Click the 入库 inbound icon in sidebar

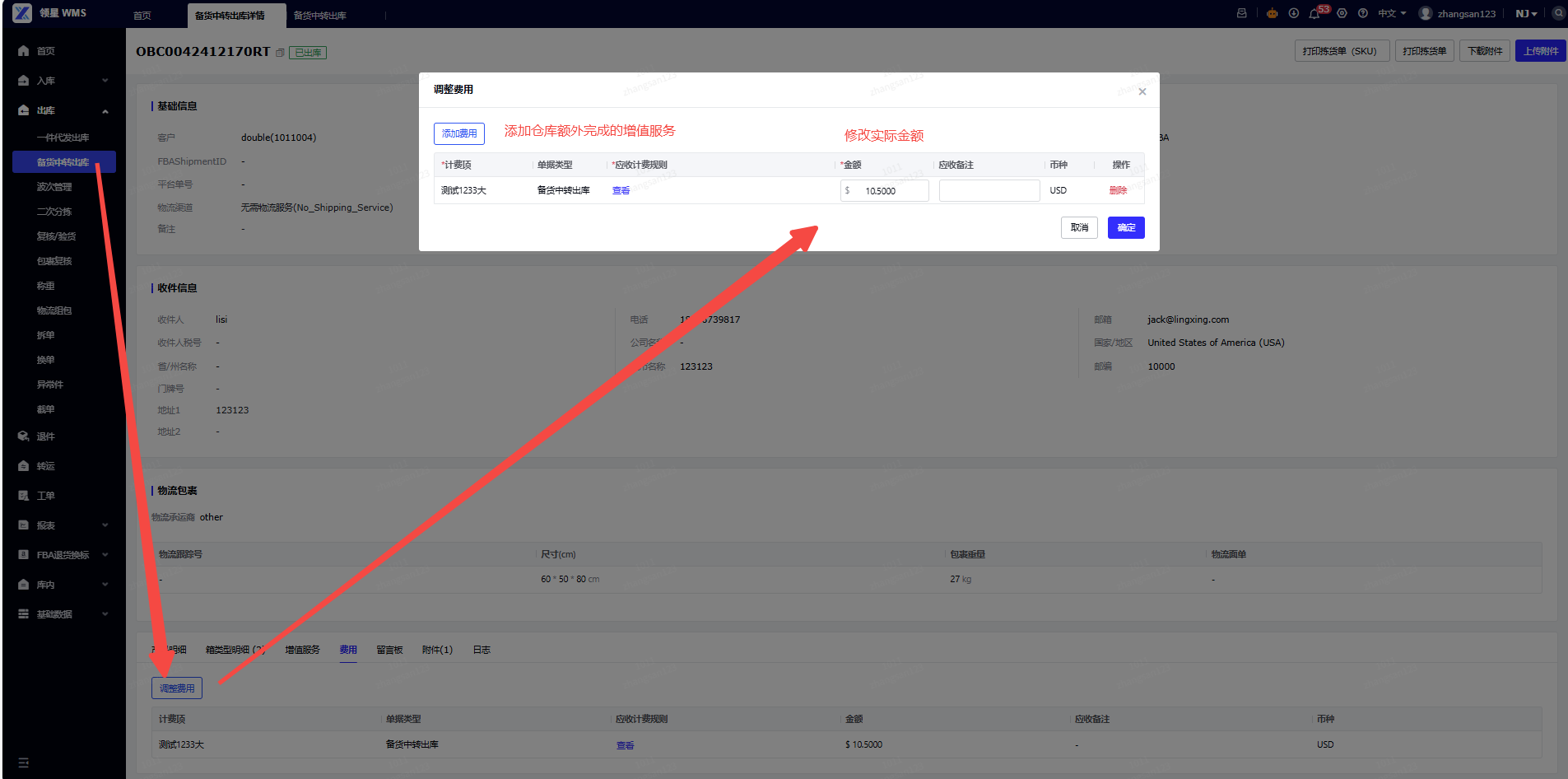click(23, 81)
